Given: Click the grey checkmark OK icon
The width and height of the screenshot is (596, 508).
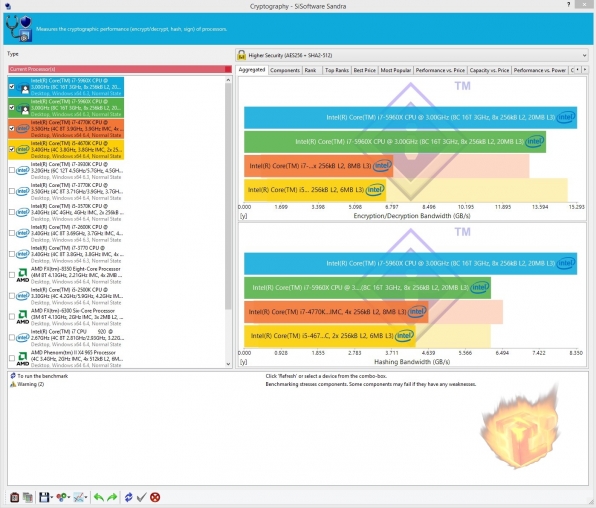Looking at the screenshot, I should tap(141, 497).
